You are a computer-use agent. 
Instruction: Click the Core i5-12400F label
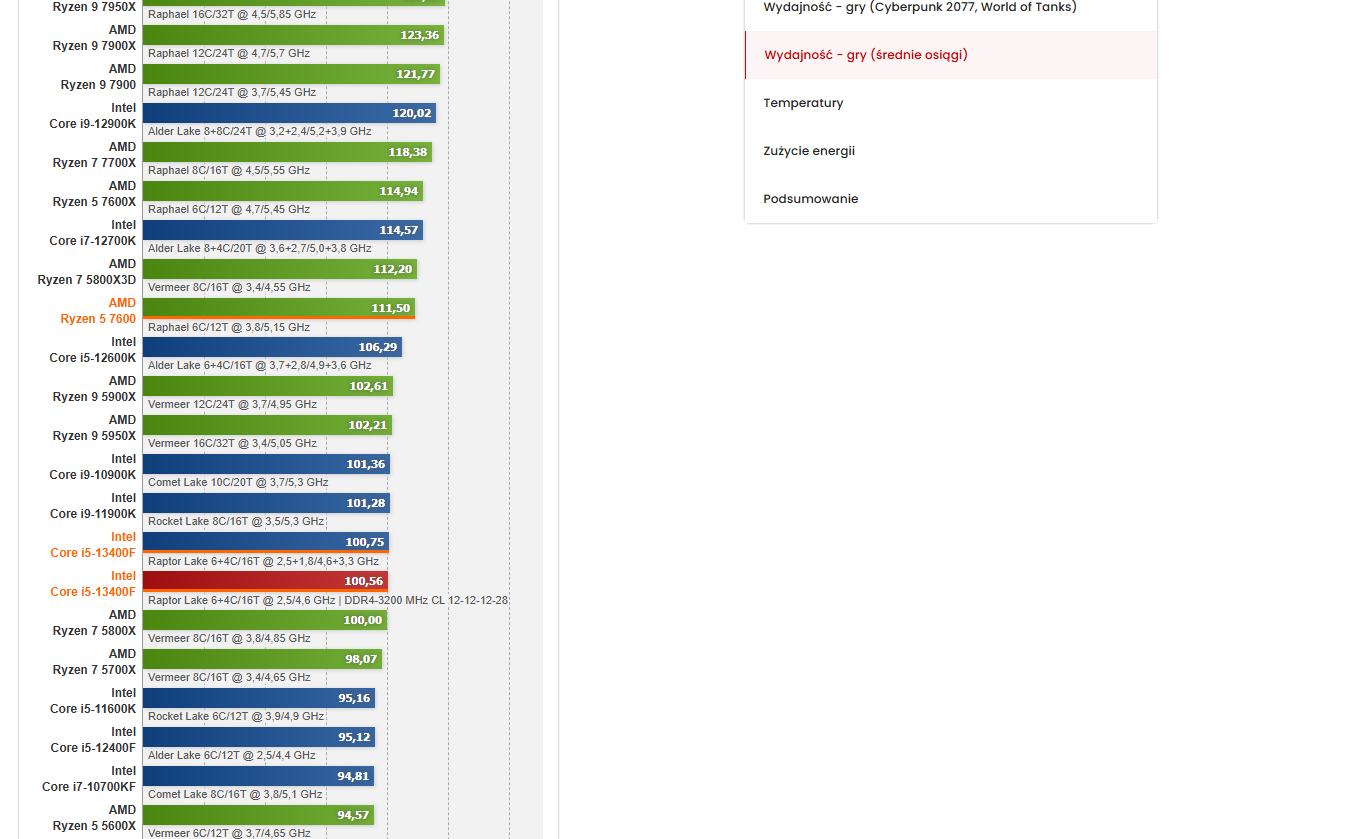click(93, 740)
